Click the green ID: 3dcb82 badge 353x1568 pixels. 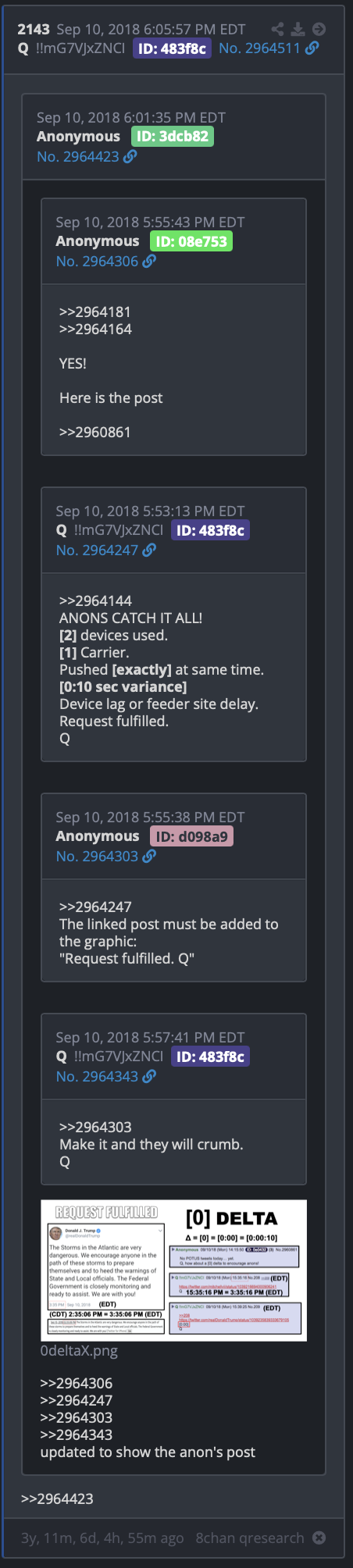click(x=173, y=136)
